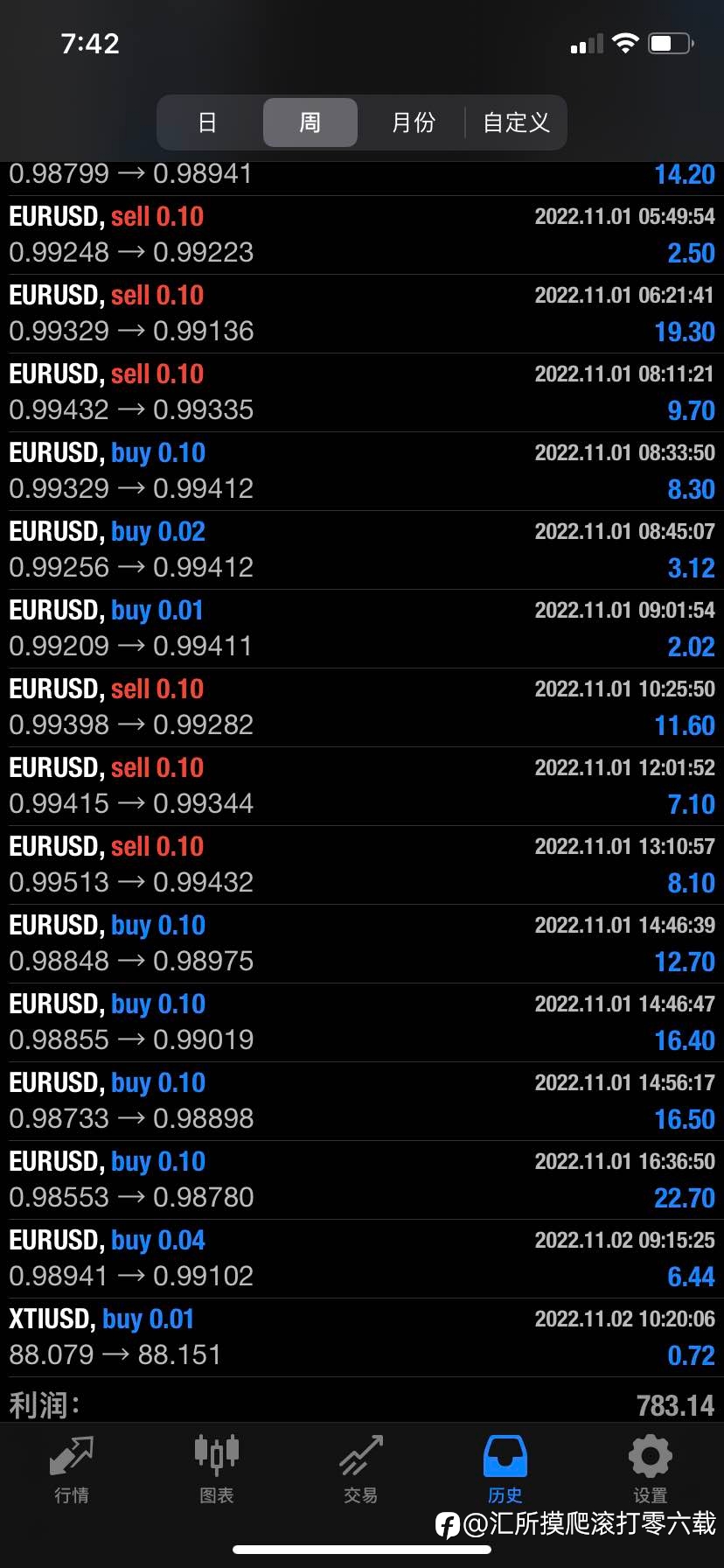The width and height of the screenshot is (724, 1568).
Task: Tap the profit value 6.44
Action: pos(691,1277)
